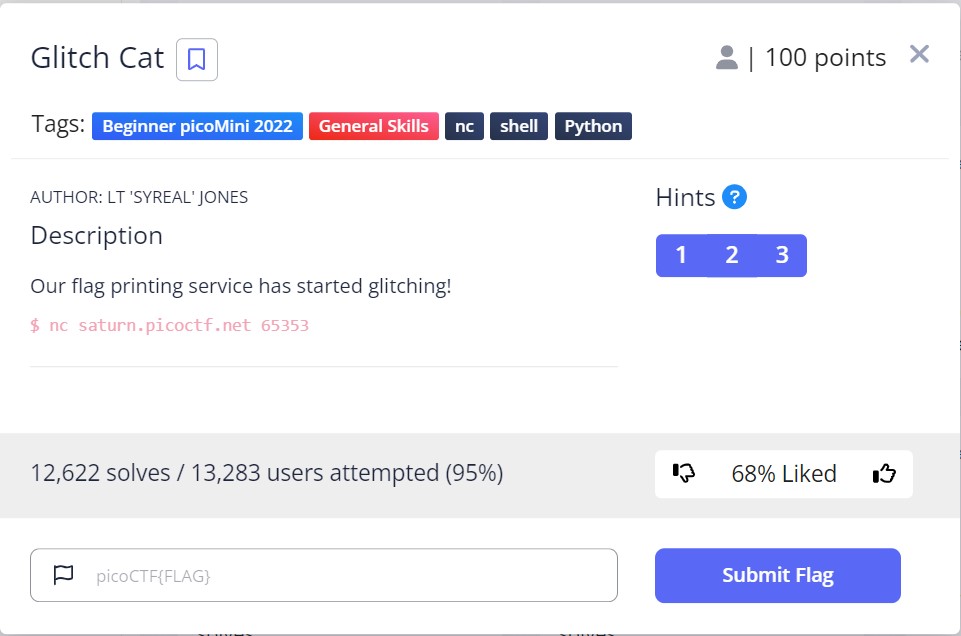Focus the picoCTF{FLAG} input field
This screenshot has width=961, height=636.
pos(324,575)
